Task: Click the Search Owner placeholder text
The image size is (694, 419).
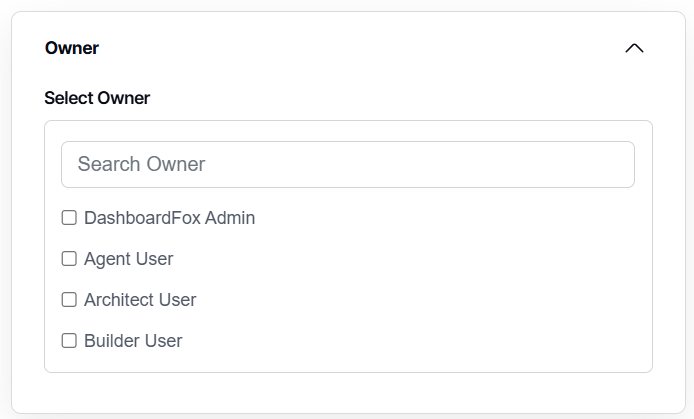Action: pos(141,164)
